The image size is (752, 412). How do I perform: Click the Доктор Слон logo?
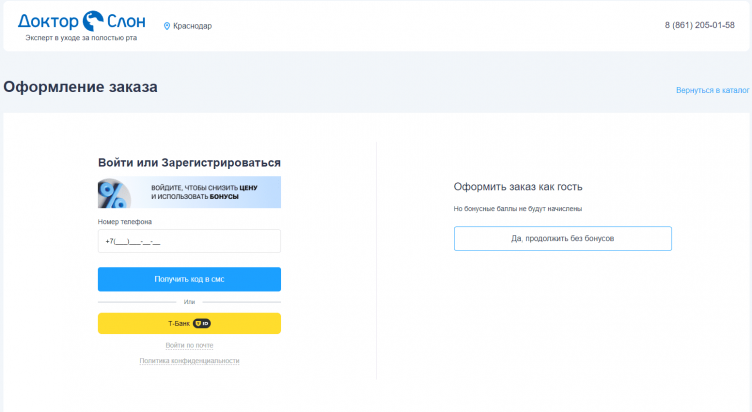click(82, 22)
